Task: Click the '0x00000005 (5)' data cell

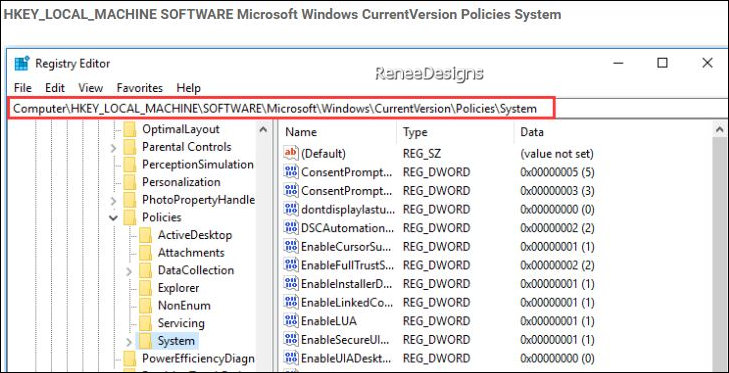Action: point(557,172)
